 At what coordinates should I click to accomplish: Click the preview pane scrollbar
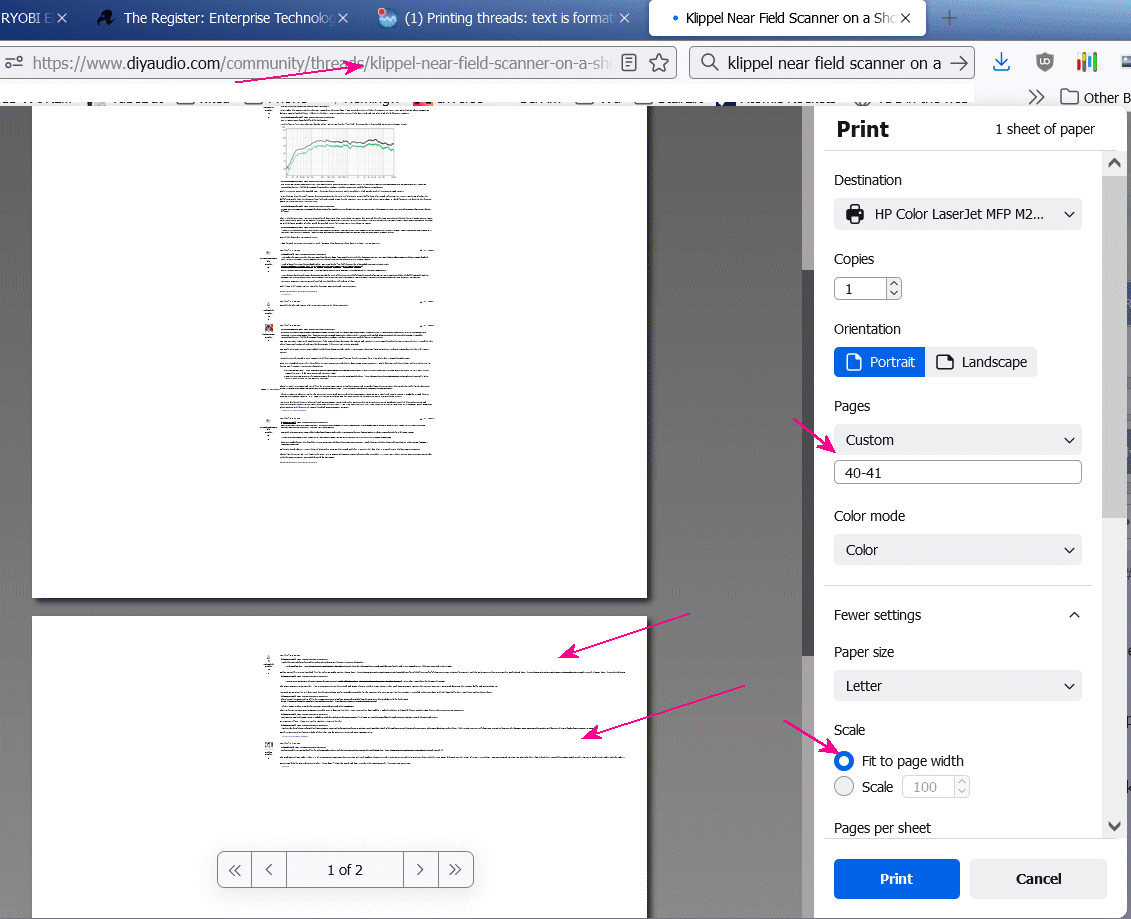click(808, 462)
